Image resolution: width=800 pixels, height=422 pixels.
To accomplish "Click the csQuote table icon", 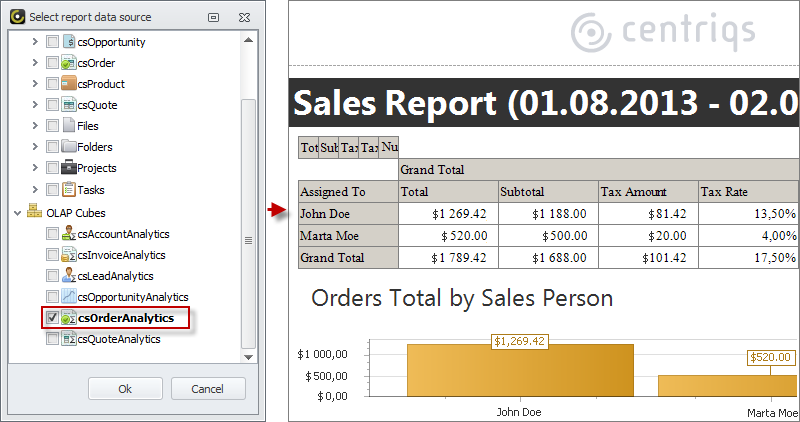I will (x=68, y=105).
